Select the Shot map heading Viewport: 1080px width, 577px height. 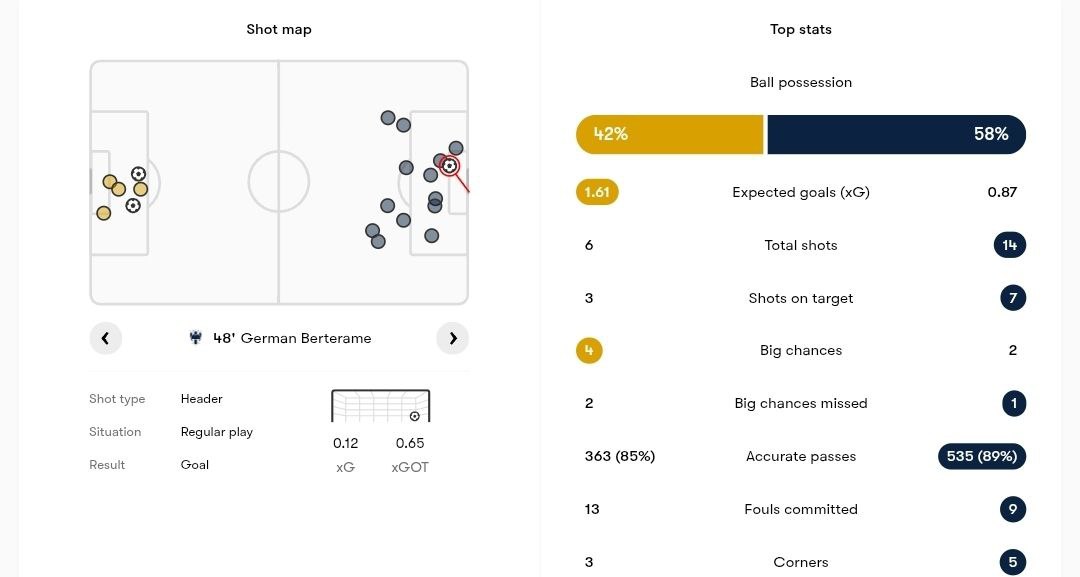tap(279, 29)
